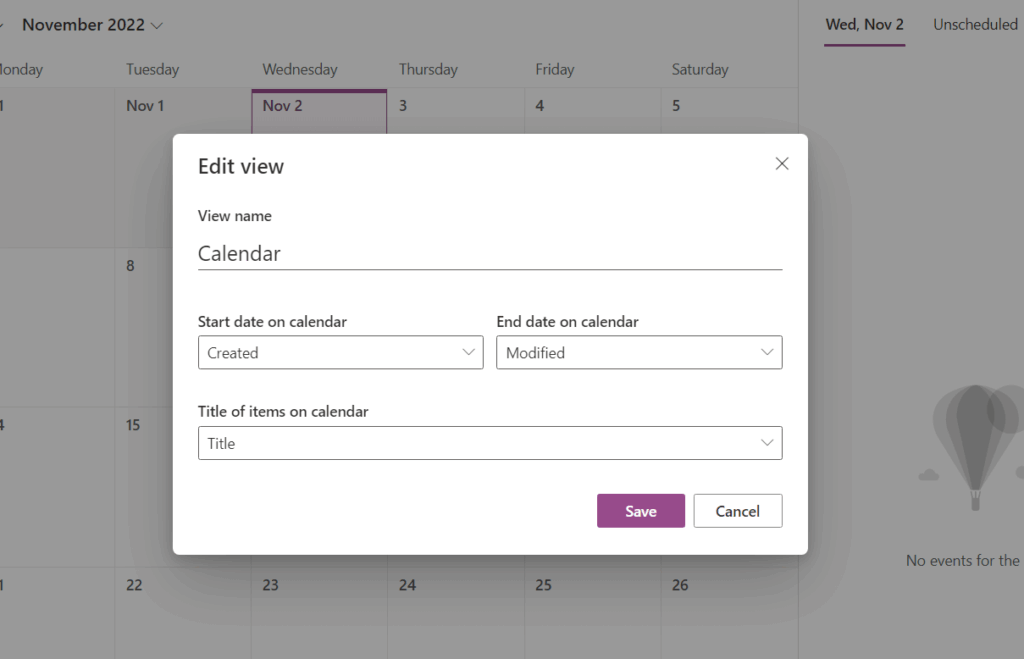This screenshot has width=1024, height=659.
Task: Click the Thursday column header
Action: [428, 69]
